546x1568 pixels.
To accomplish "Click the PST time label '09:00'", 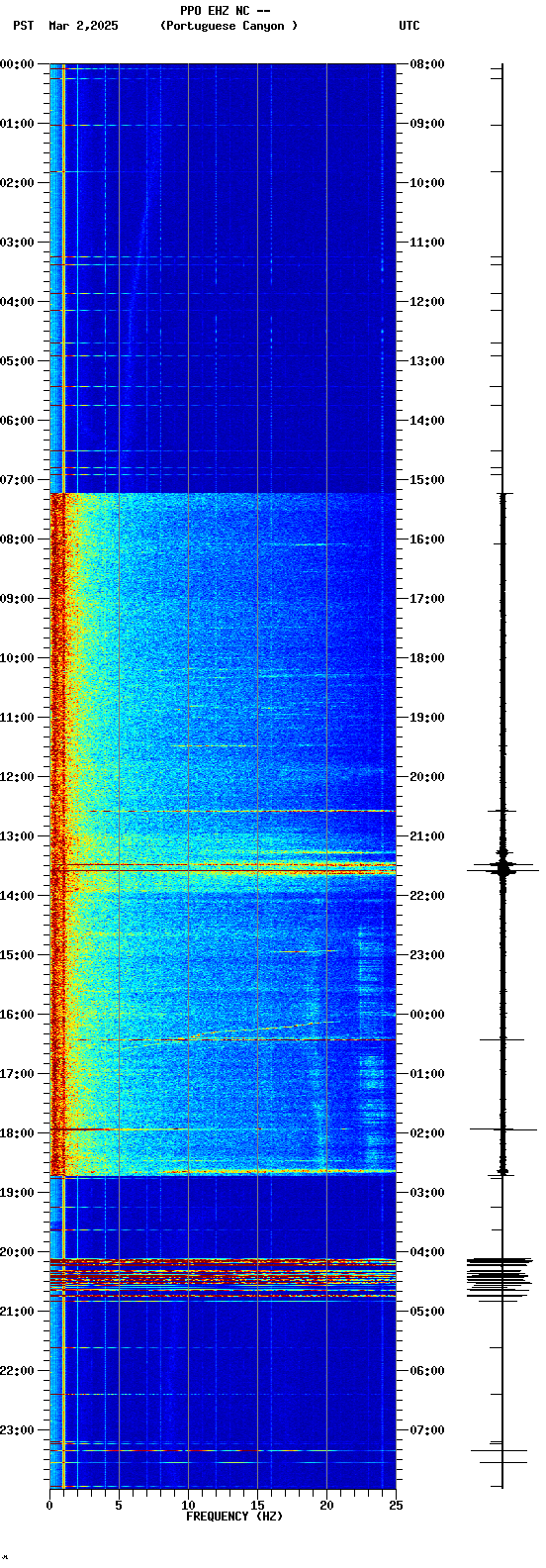I will [x=17, y=599].
